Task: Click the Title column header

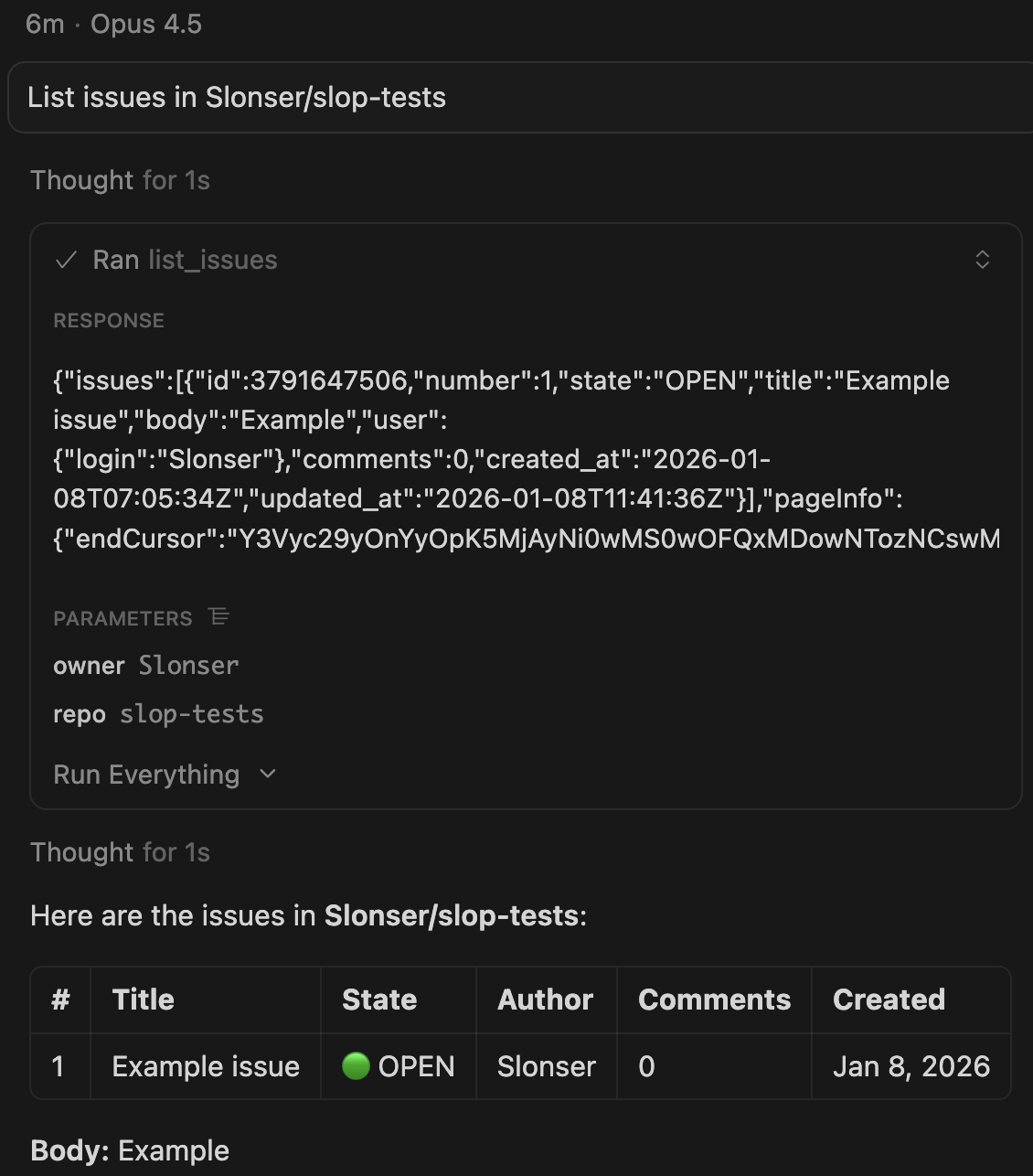Action: (x=144, y=1000)
